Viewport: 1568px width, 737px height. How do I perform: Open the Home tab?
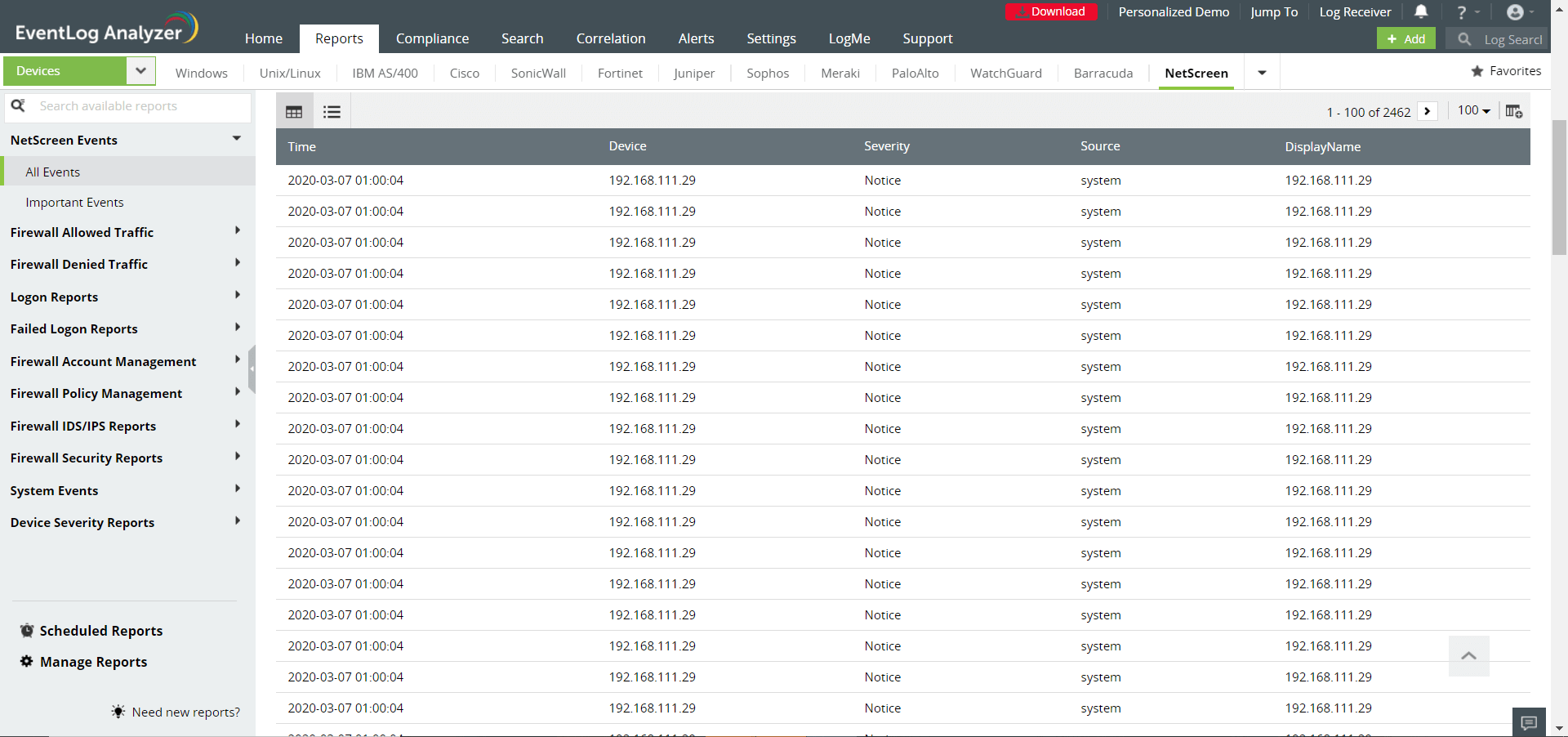click(264, 38)
